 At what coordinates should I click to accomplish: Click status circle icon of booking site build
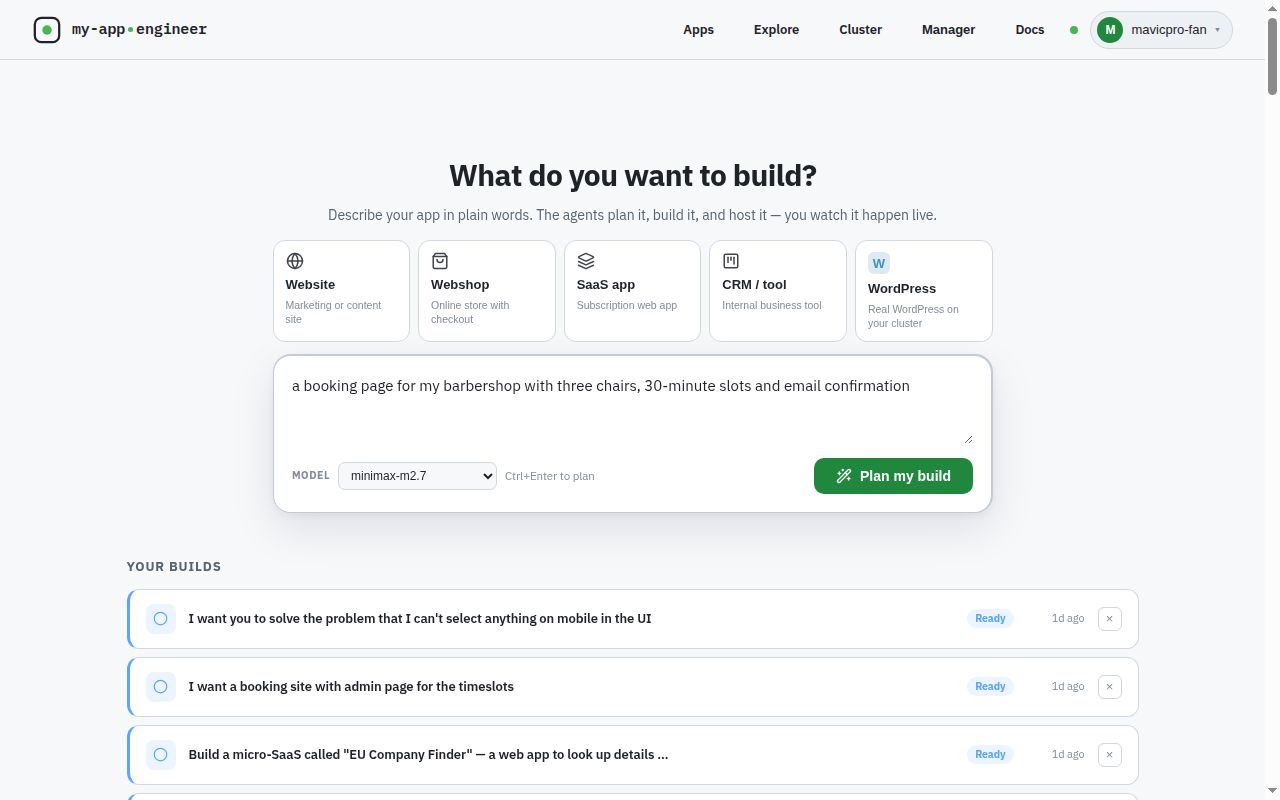pos(160,687)
